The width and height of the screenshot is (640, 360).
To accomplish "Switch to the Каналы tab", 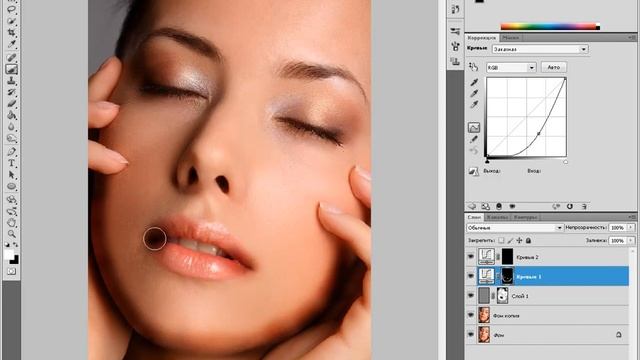I will (497, 217).
